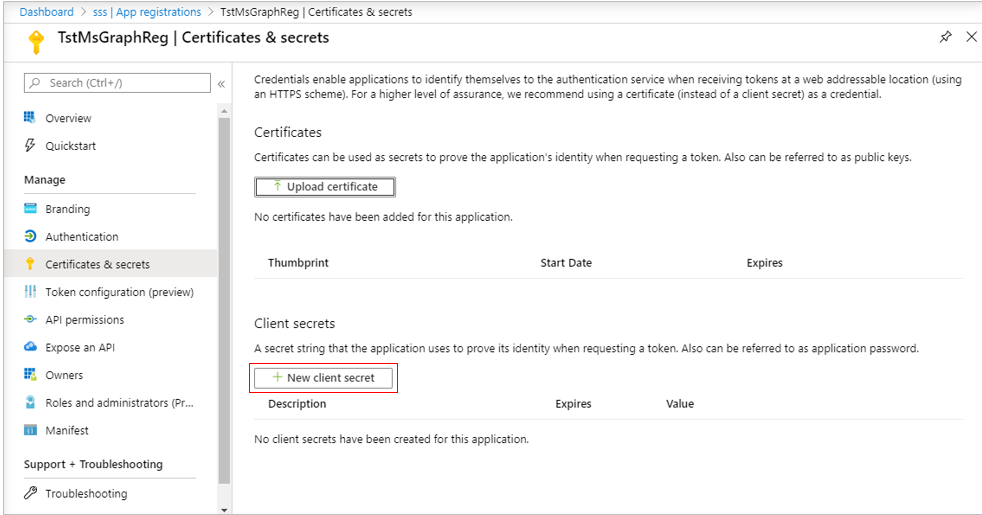This screenshot has height=515, width=982.
Task: Click the Start Date column header
Action: click(x=566, y=263)
